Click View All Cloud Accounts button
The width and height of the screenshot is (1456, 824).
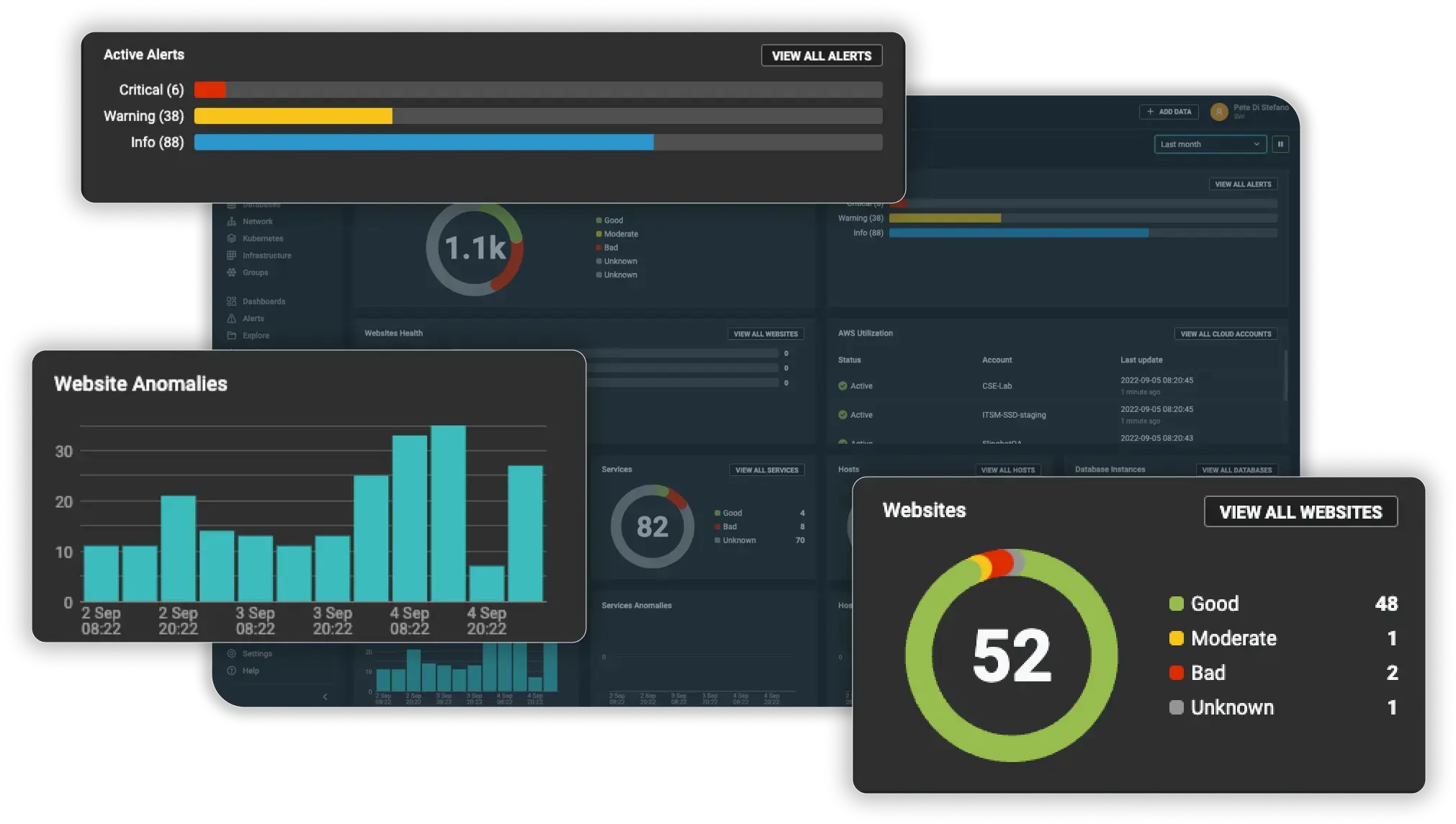pyautogui.click(x=1226, y=334)
